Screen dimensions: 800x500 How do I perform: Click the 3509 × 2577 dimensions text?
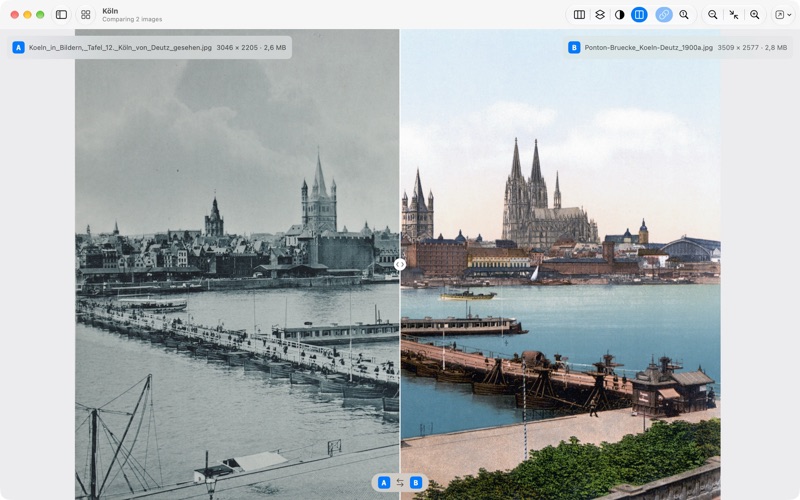(738, 47)
